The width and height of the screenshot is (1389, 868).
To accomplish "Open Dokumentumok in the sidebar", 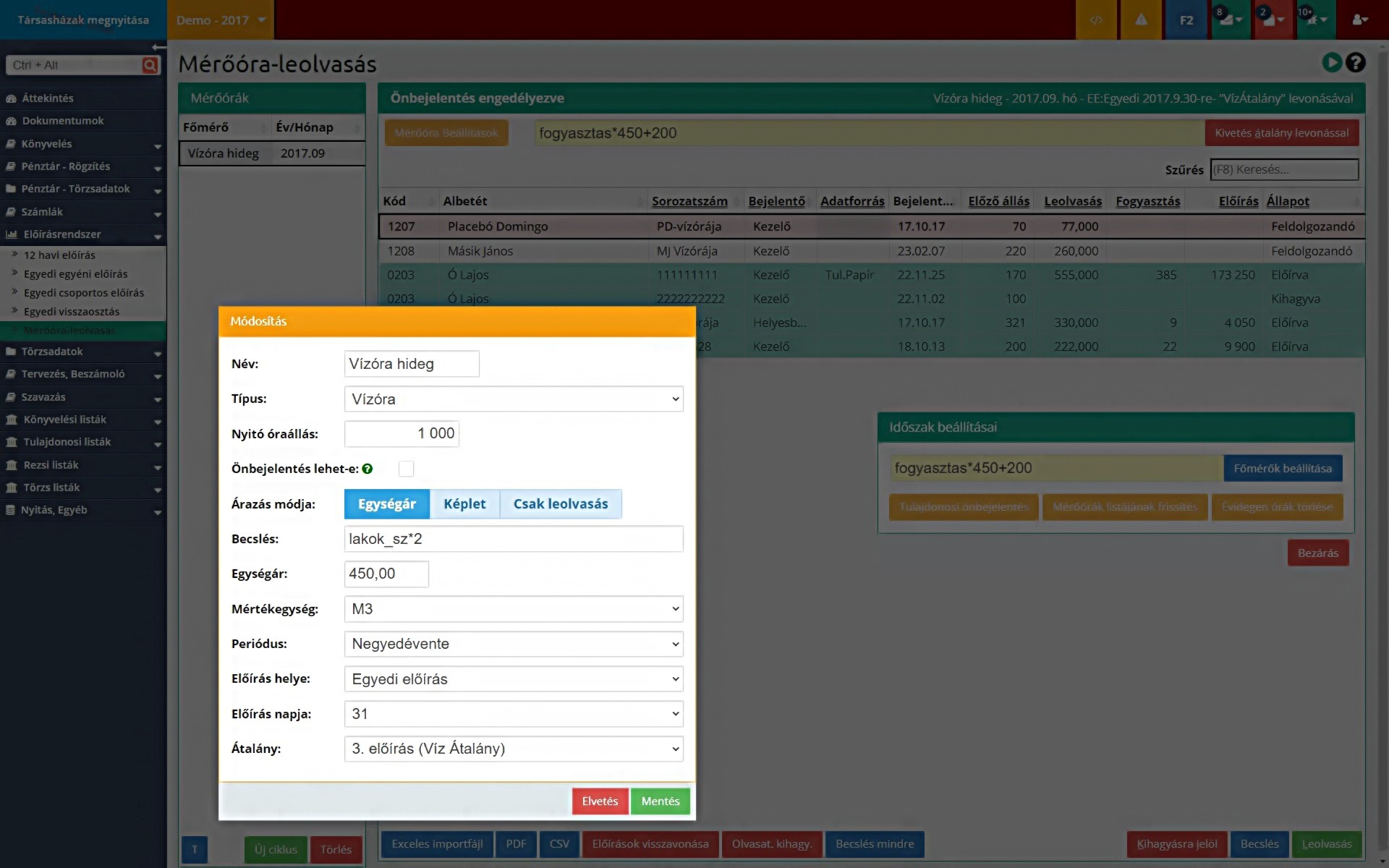I will click(63, 121).
